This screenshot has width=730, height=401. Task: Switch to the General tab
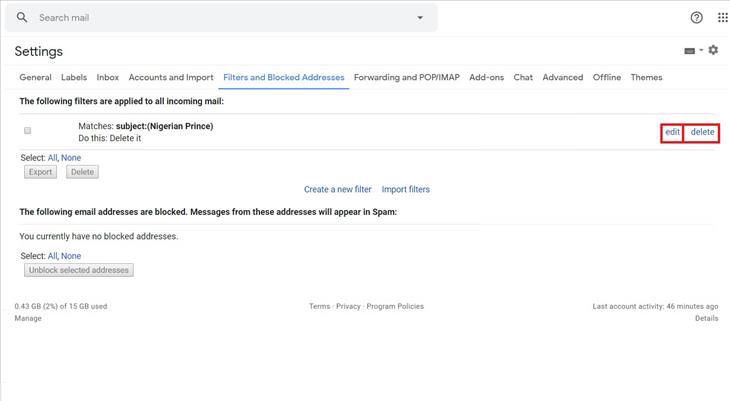point(35,77)
